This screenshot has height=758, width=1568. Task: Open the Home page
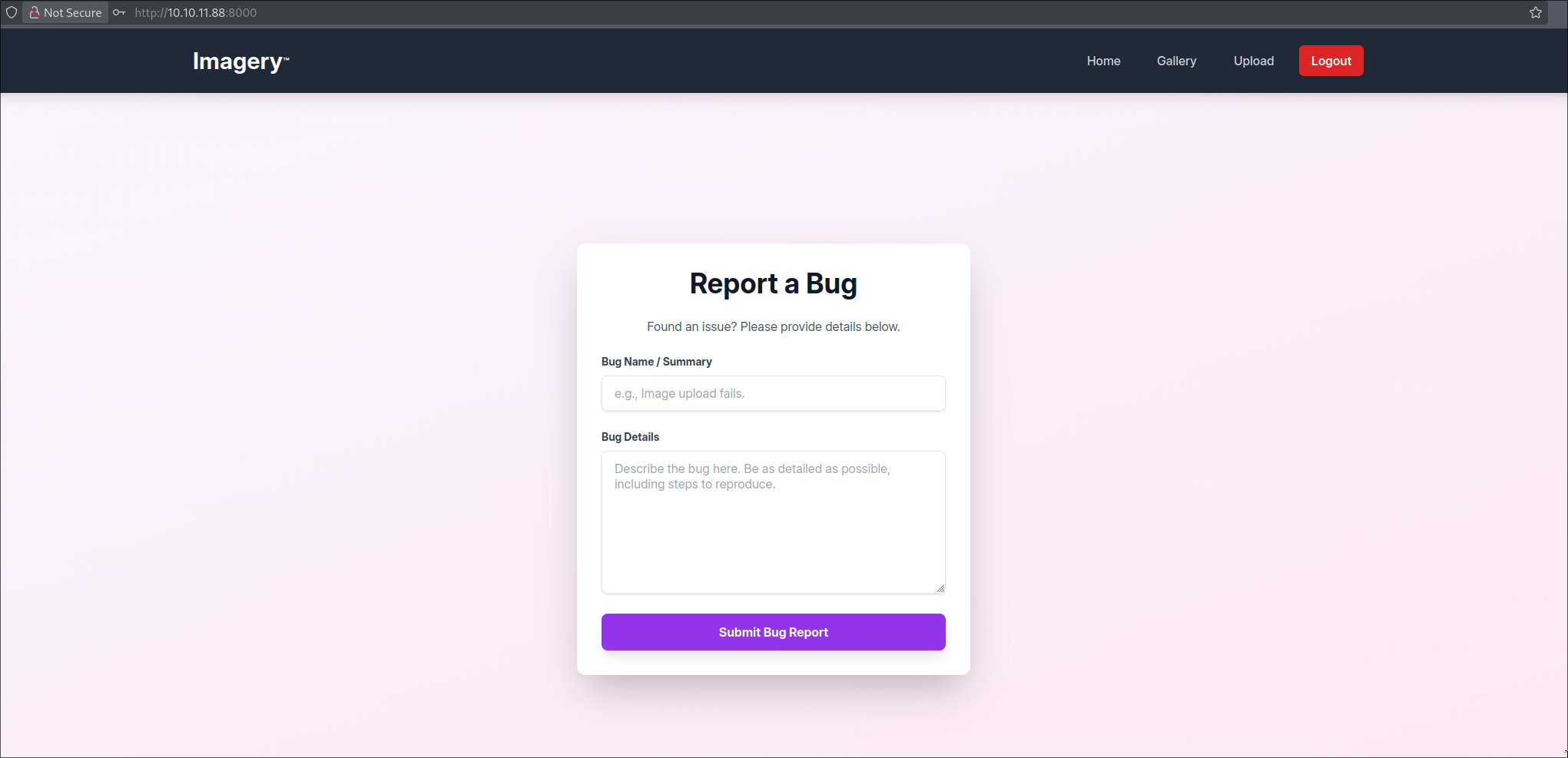pos(1103,61)
